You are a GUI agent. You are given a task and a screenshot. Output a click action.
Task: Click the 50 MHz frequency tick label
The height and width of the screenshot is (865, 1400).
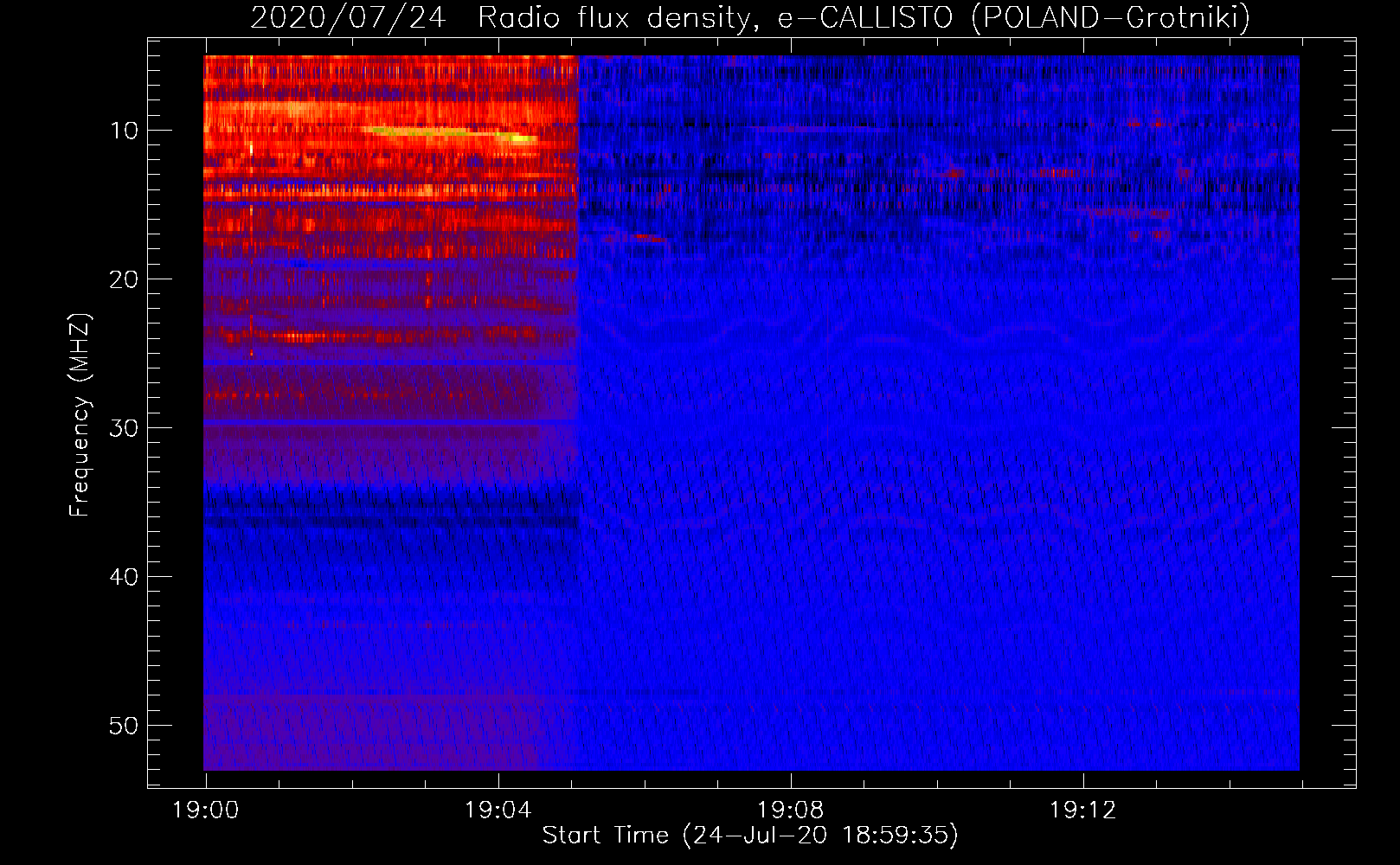tap(125, 726)
